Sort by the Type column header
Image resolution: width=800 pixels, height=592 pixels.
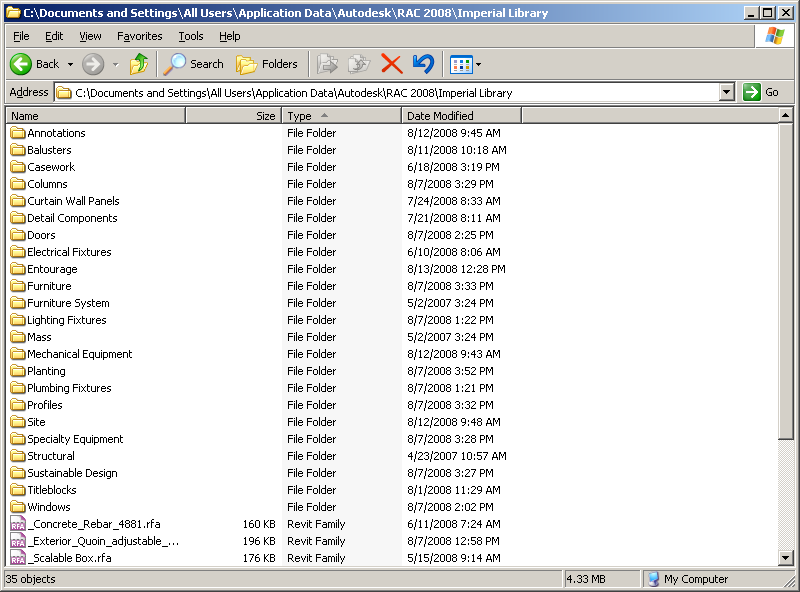tap(342, 116)
